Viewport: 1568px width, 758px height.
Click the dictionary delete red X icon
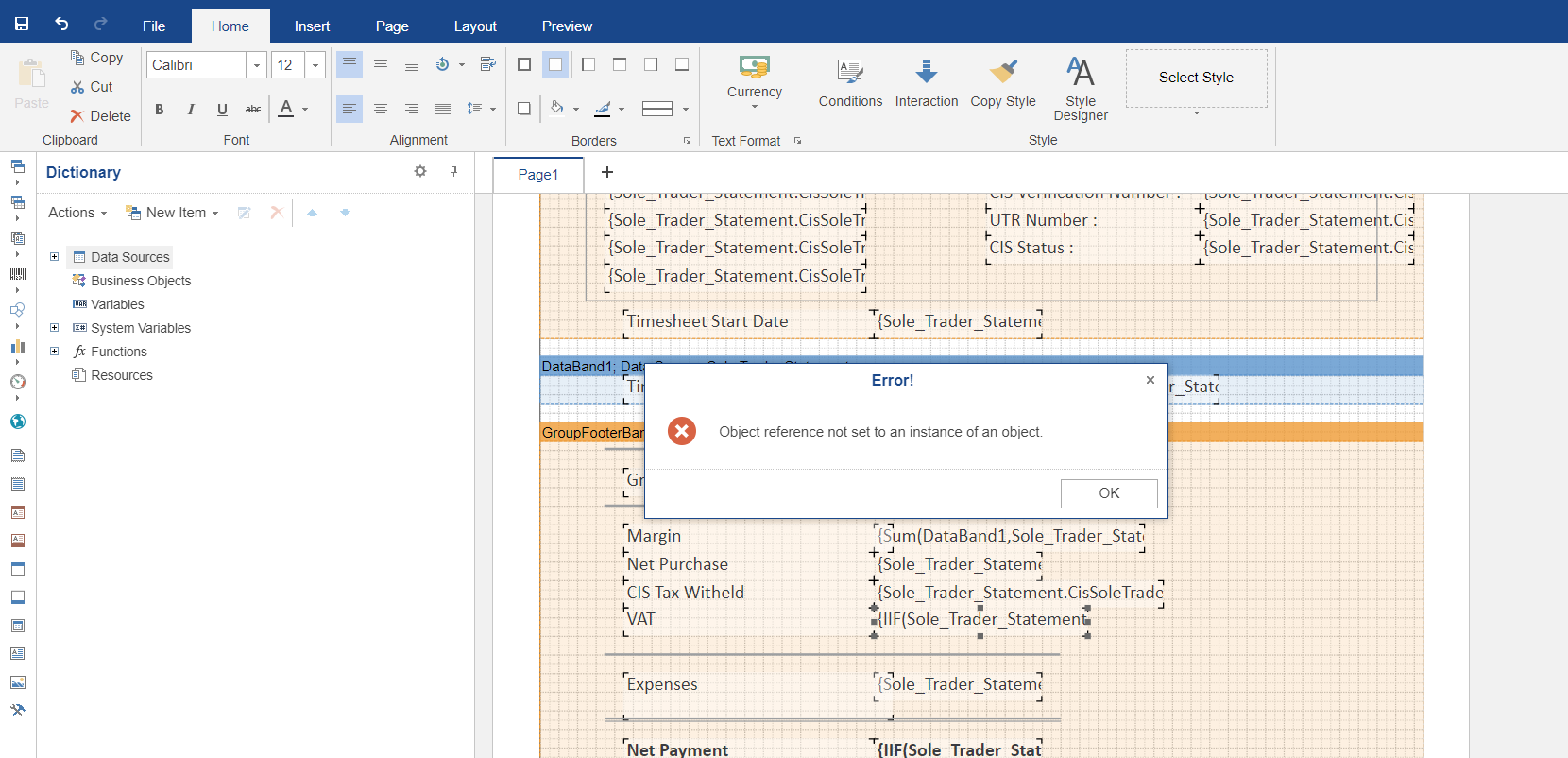(277, 213)
